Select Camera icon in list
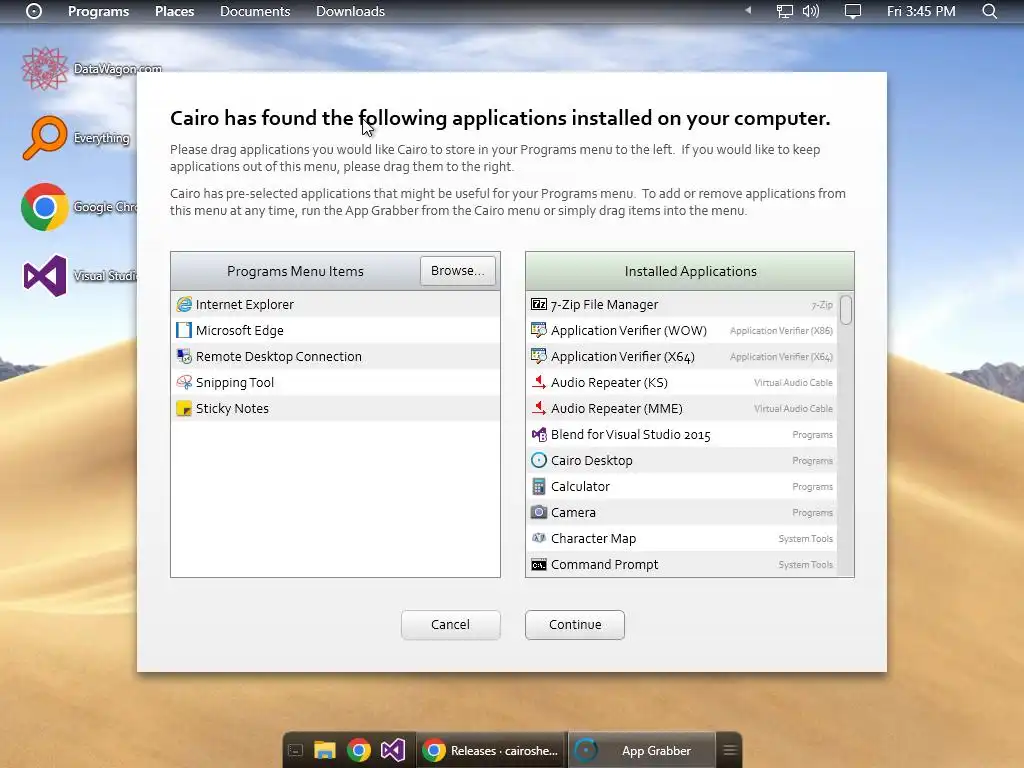Image resolution: width=1024 pixels, height=768 pixels. click(539, 512)
